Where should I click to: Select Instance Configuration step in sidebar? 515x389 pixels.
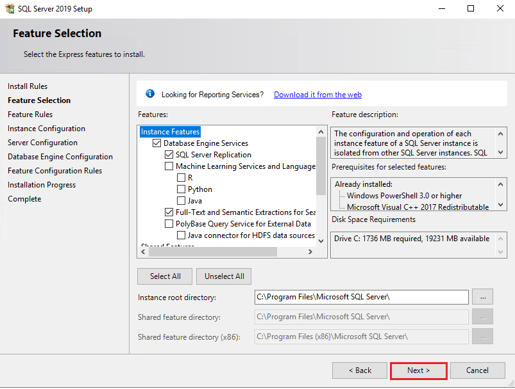[46, 128]
